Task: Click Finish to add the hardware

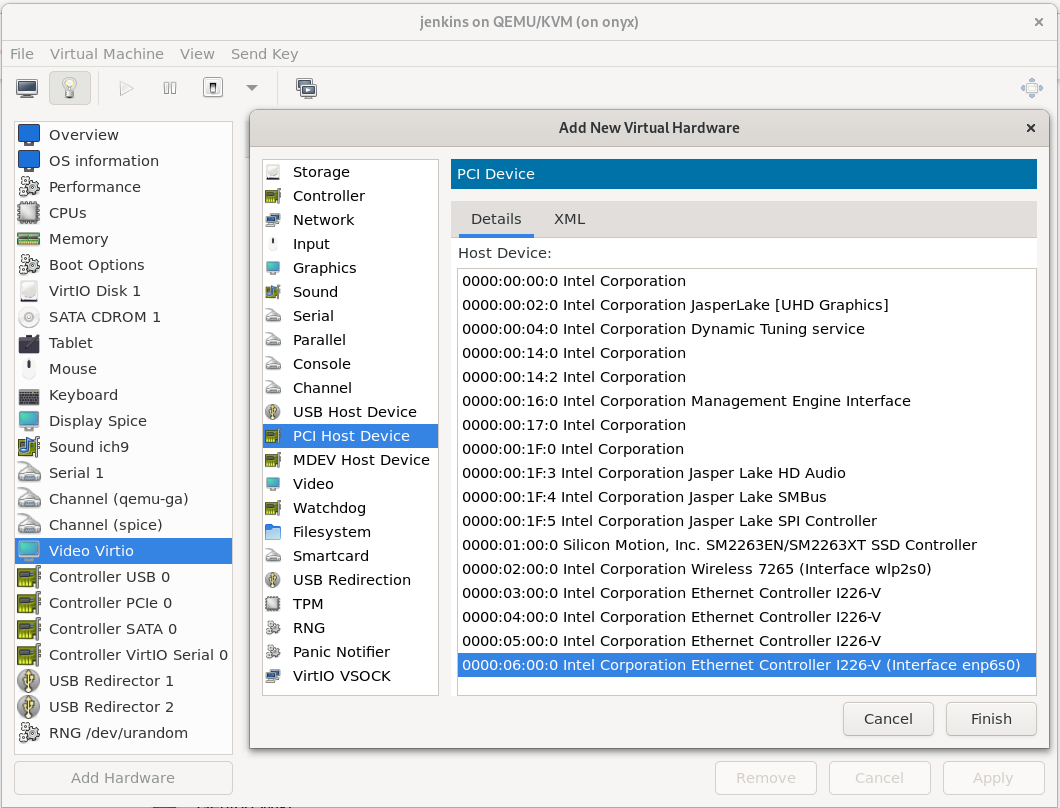Action: (991, 719)
